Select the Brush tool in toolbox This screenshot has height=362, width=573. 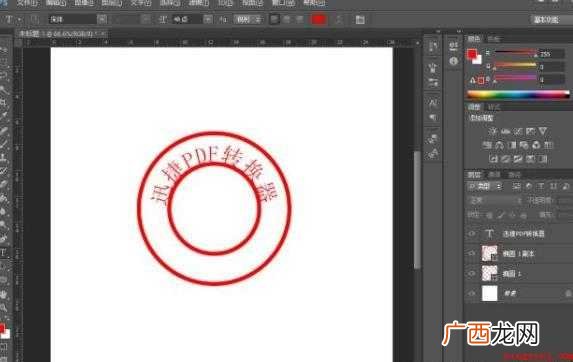point(4,144)
